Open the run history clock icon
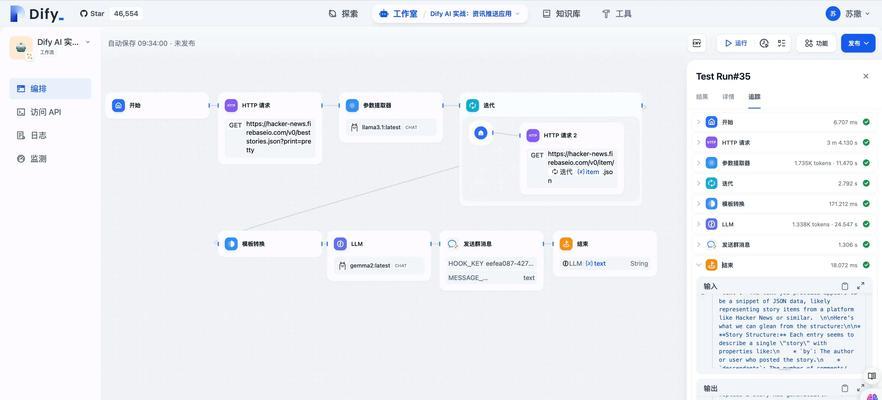 coord(764,43)
